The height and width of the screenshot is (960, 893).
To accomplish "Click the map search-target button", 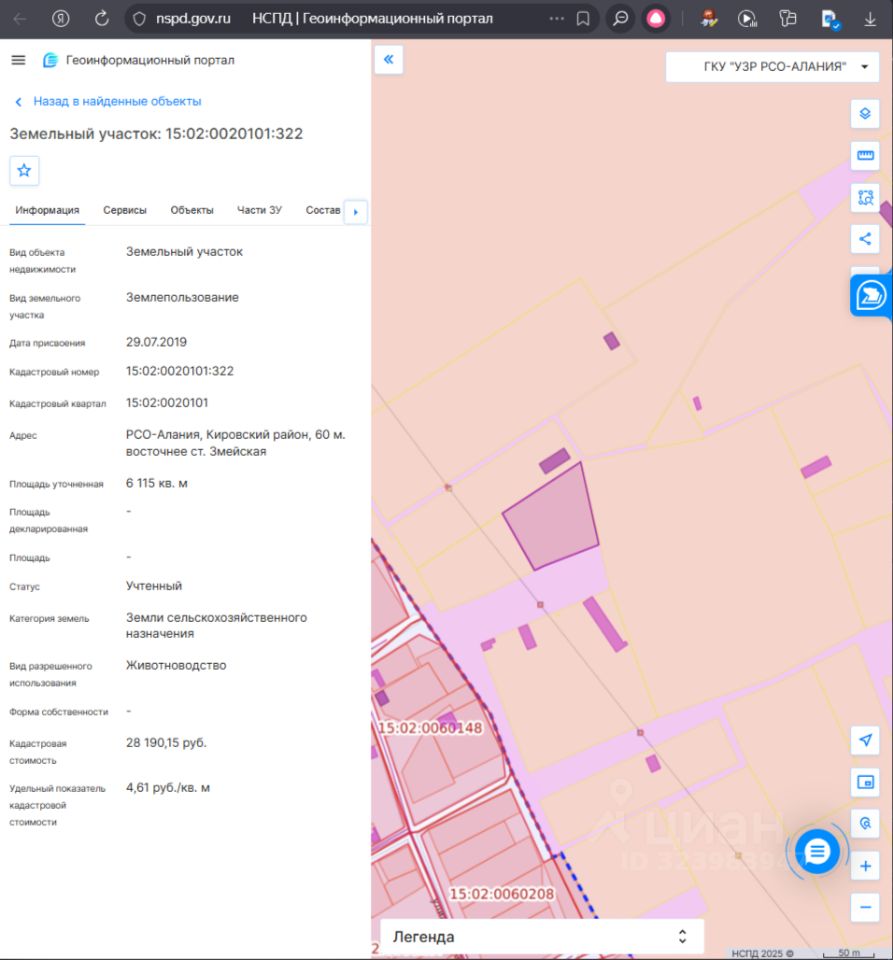I will point(865,823).
